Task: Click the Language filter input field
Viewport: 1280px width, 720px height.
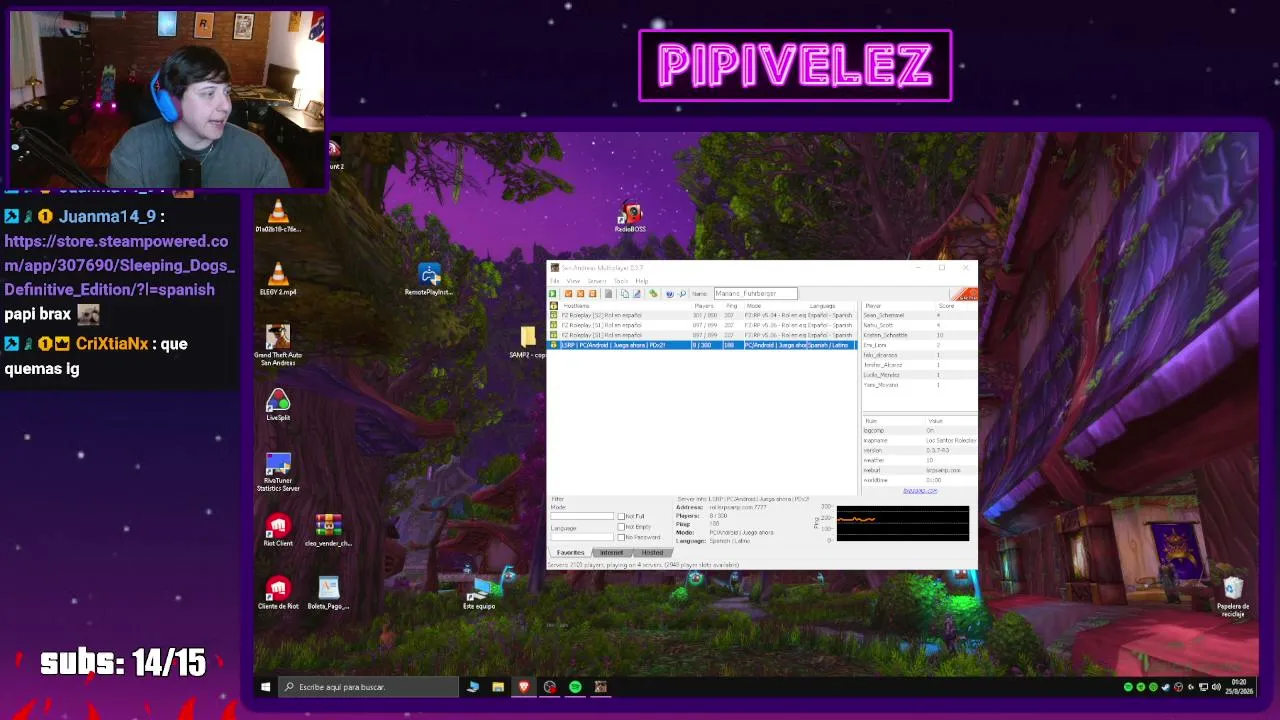Action: (x=582, y=537)
